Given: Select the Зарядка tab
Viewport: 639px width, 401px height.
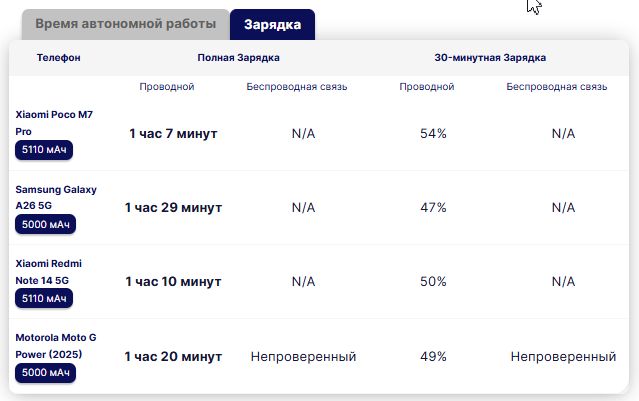Looking at the screenshot, I should 272,23.
